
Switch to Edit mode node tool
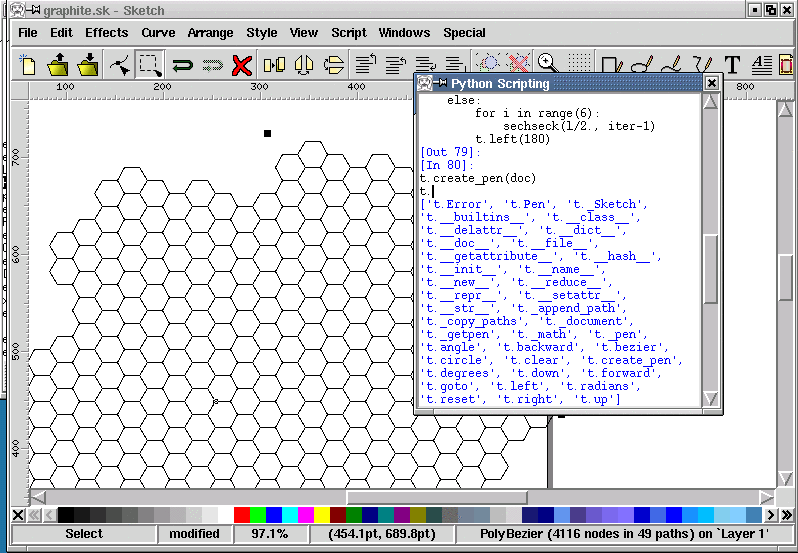[x=120, y=65]
